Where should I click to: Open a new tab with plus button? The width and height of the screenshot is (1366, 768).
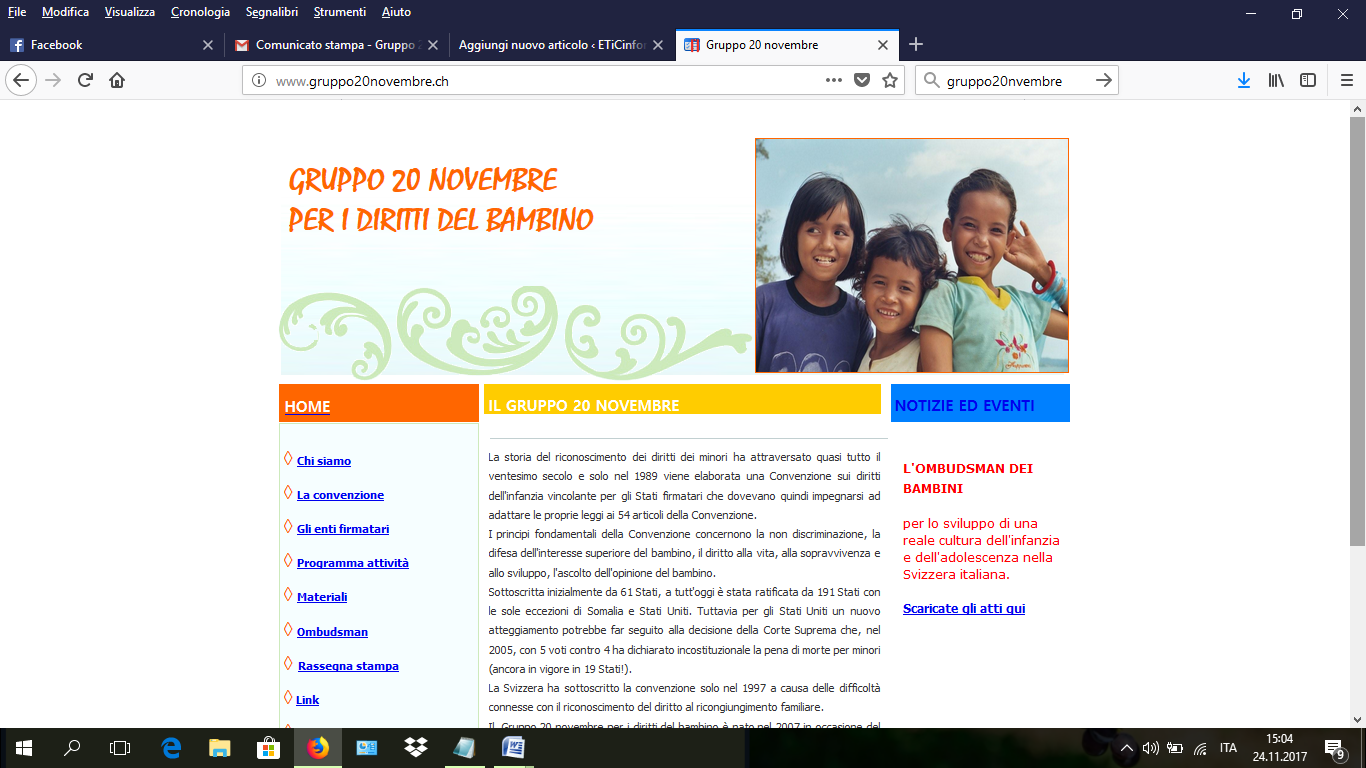[916, 44]
